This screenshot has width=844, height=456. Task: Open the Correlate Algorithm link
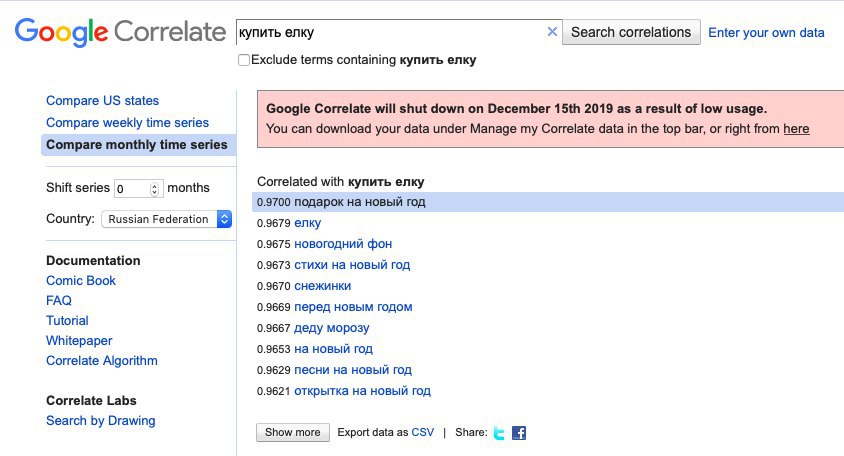pos(102,361)
